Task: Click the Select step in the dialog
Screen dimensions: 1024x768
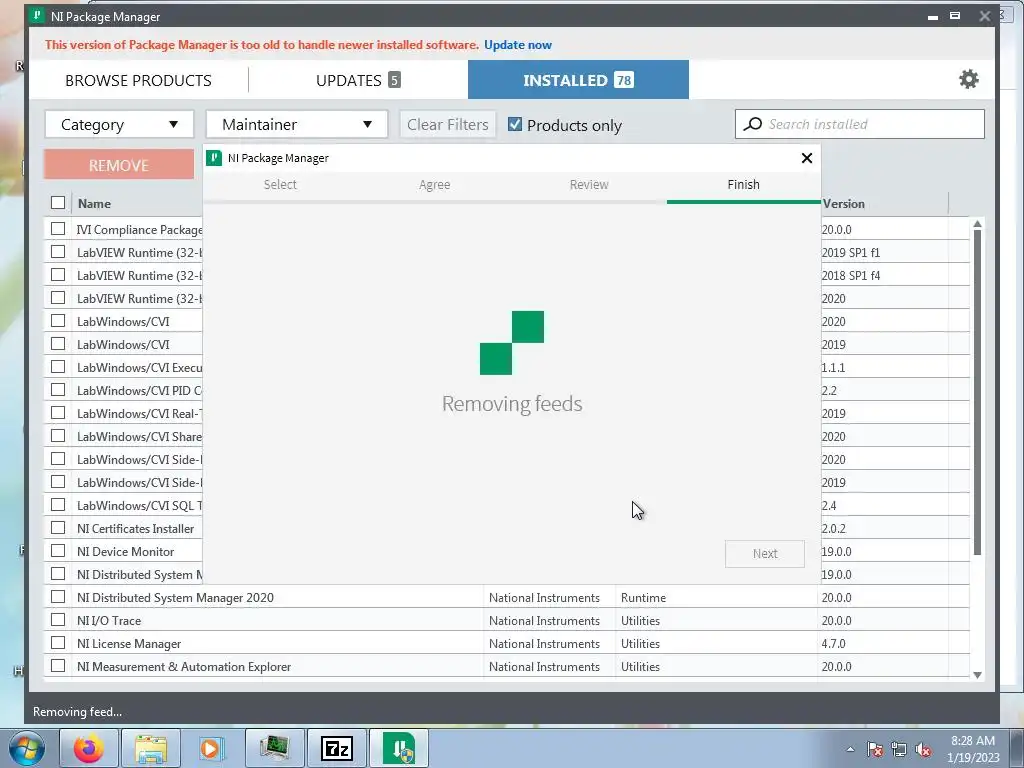Action: (280, 185)
